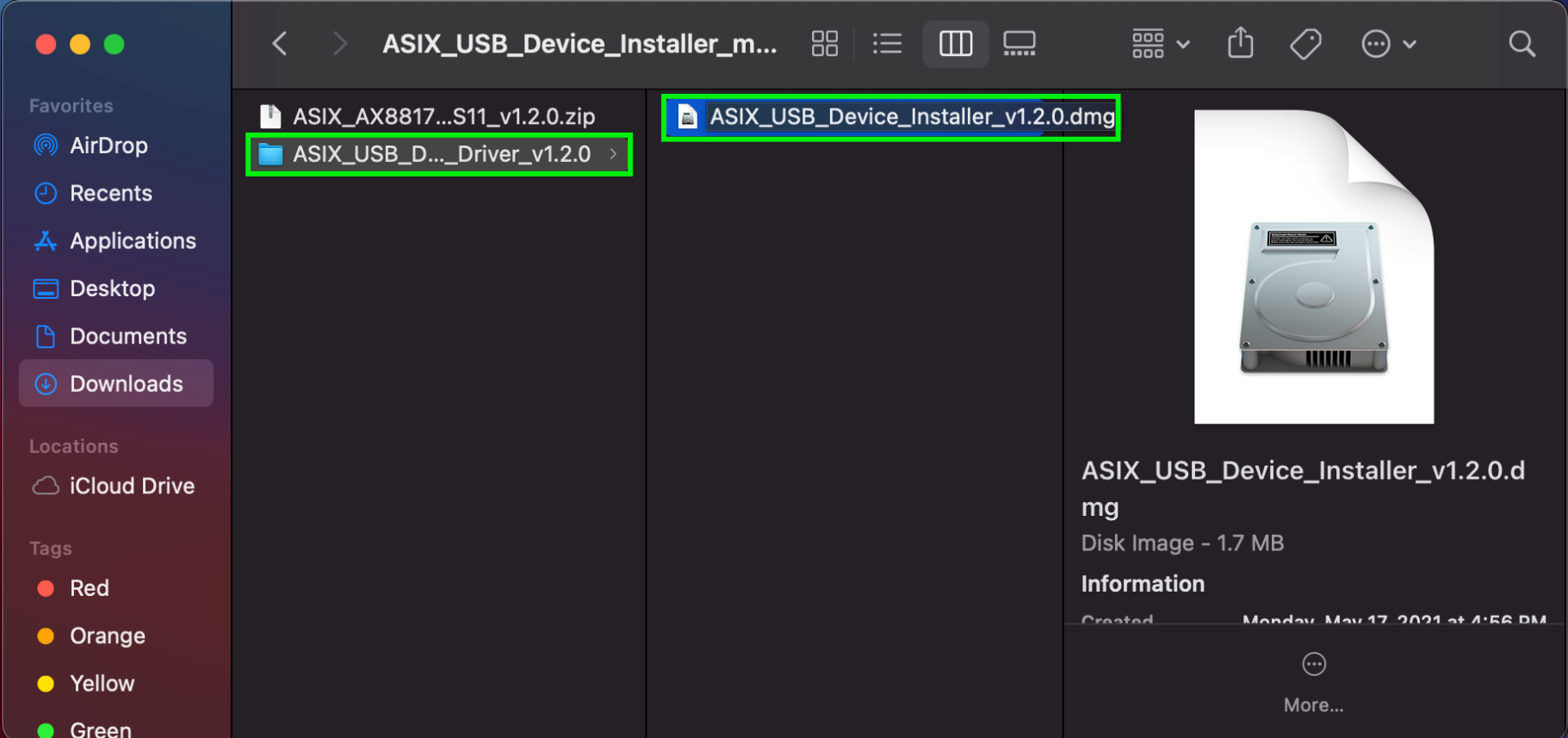Click the More… button in preview
Viewport: 1568px width, 738px height.
1313,683
